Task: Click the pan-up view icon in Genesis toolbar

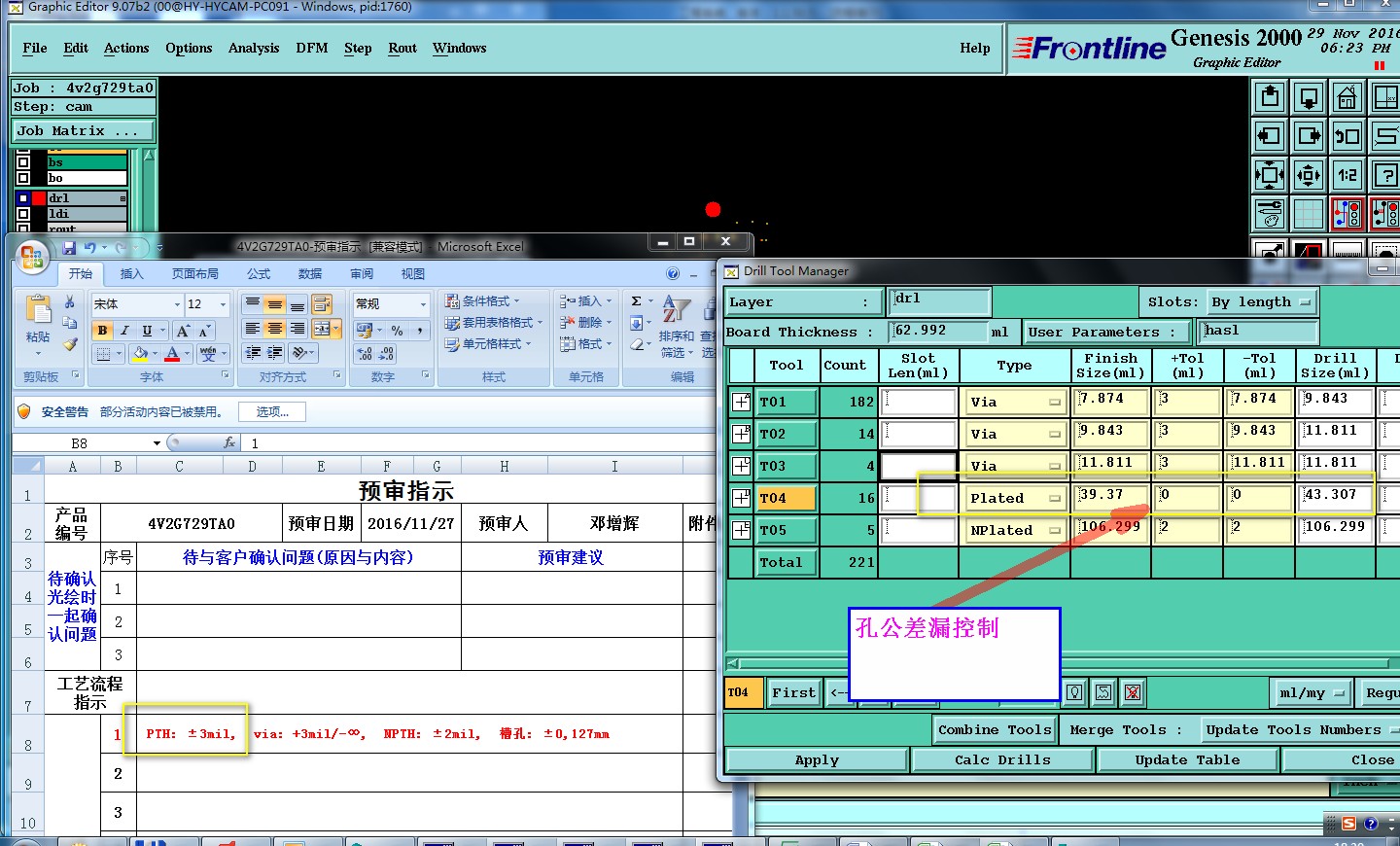Action: click(1270, 97)
